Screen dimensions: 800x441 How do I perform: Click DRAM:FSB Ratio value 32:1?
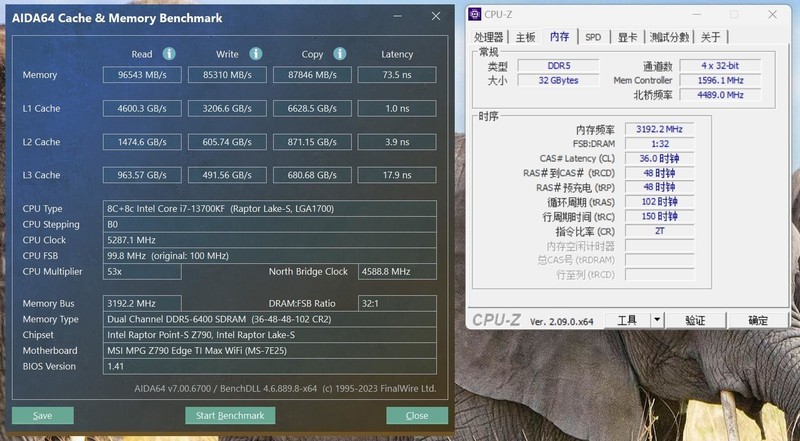pos(397,303)
